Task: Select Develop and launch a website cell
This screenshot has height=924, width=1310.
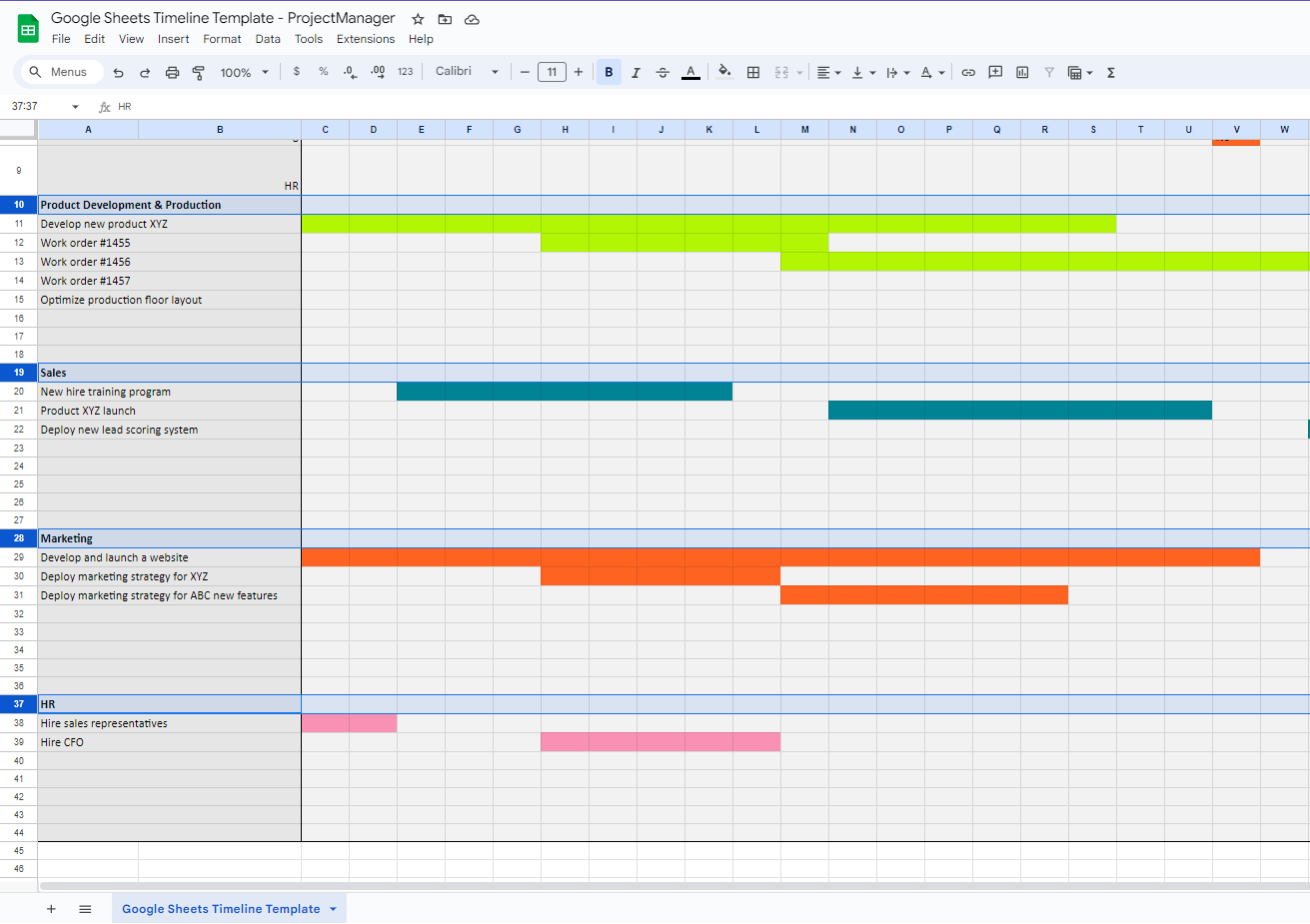Action: point(169,557)
